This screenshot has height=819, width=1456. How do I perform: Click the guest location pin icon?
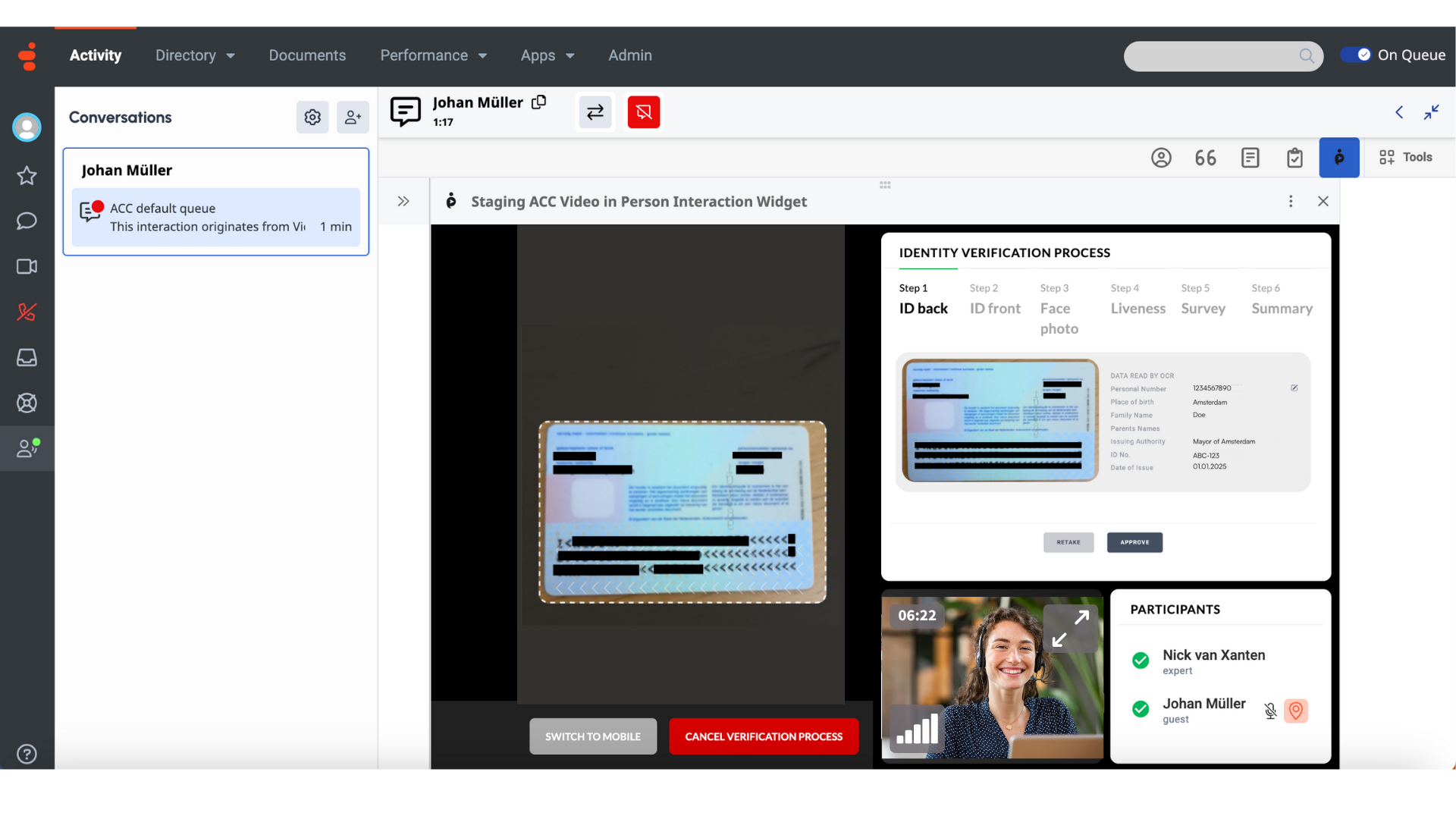click(x=1296, y=711)
